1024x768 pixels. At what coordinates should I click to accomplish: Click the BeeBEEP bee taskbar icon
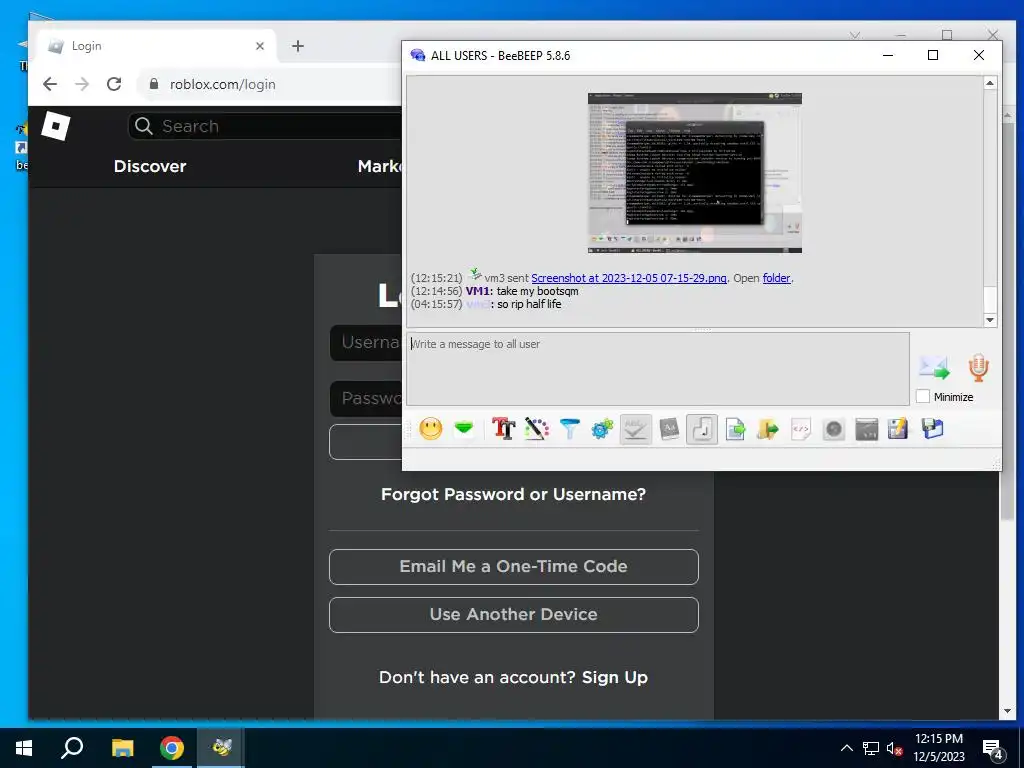222,748
